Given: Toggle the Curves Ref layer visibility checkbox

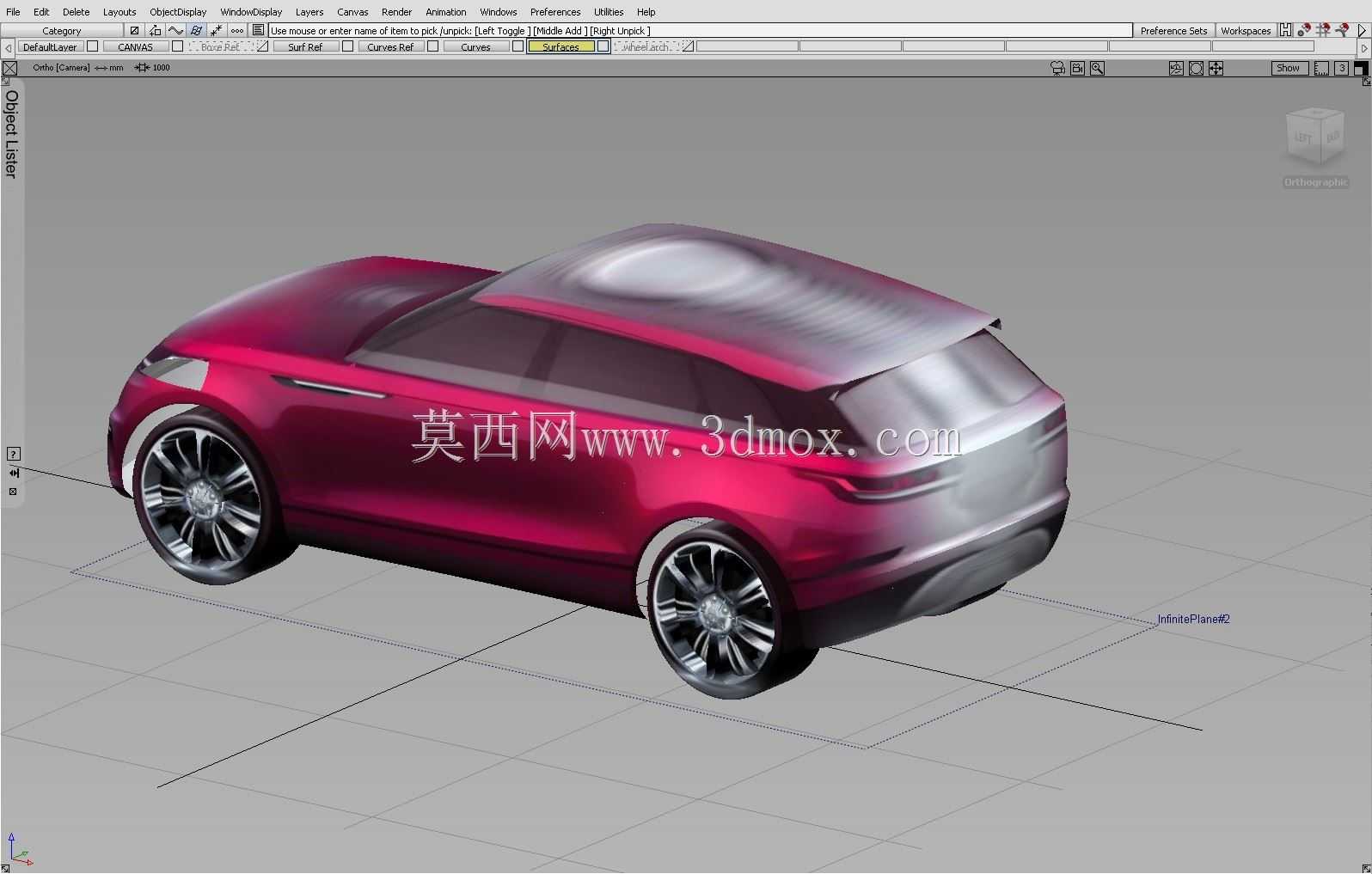Looking at the screenshot, I should click(433, 46).
